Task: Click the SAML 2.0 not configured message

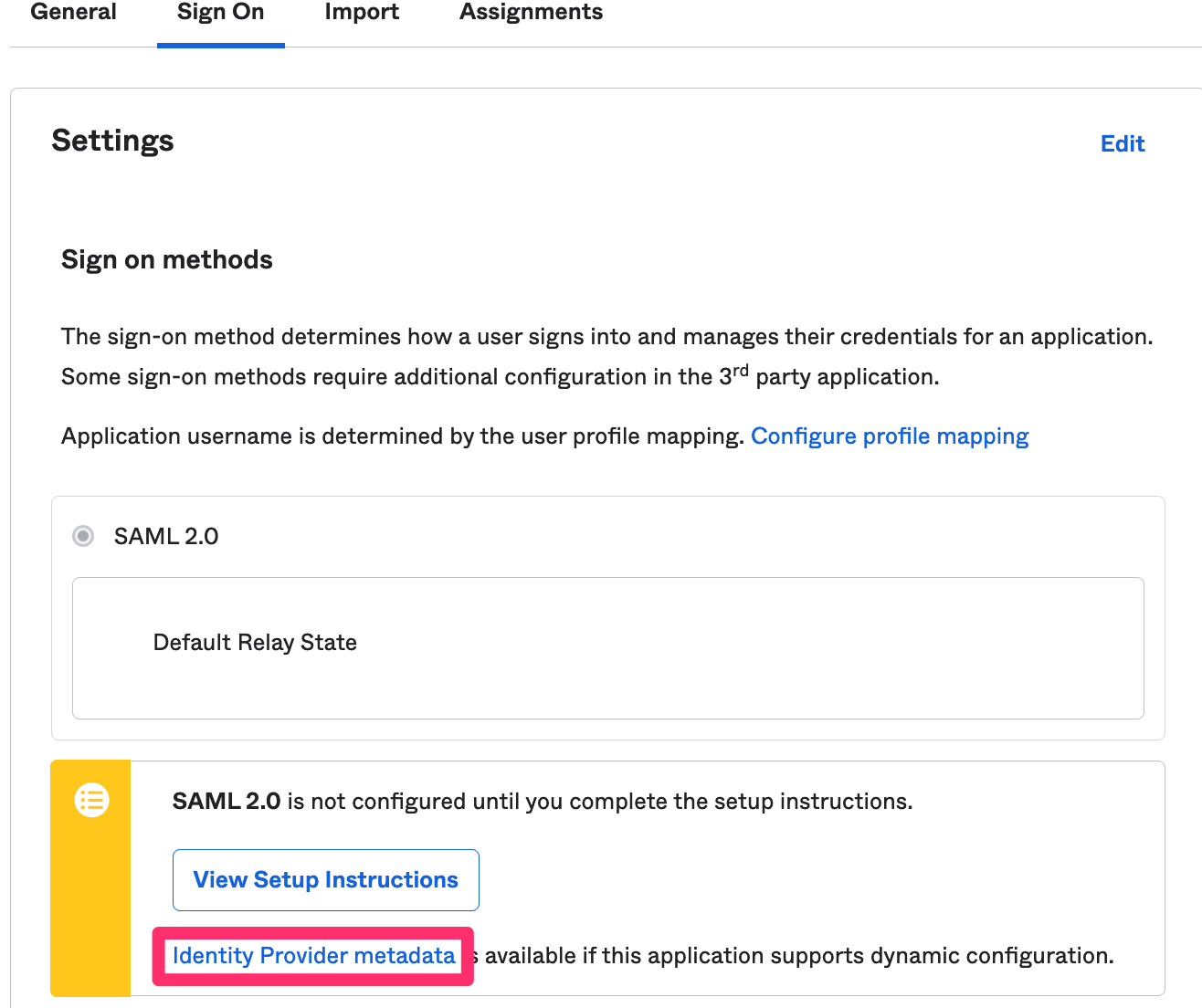Action: pos(543,802)
